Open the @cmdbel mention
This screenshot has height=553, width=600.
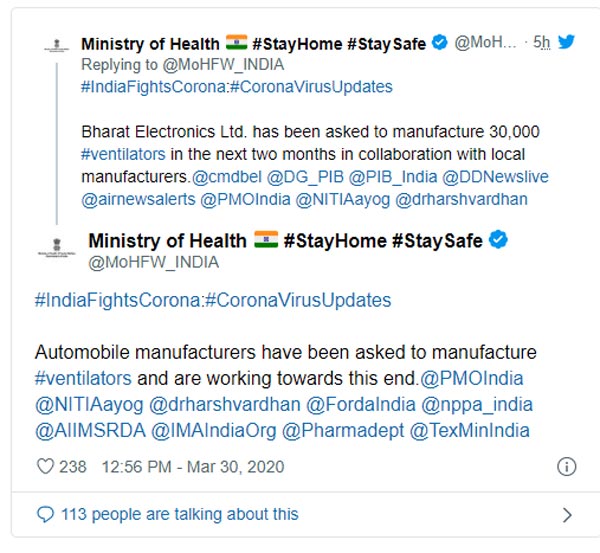tap(227, 177)
